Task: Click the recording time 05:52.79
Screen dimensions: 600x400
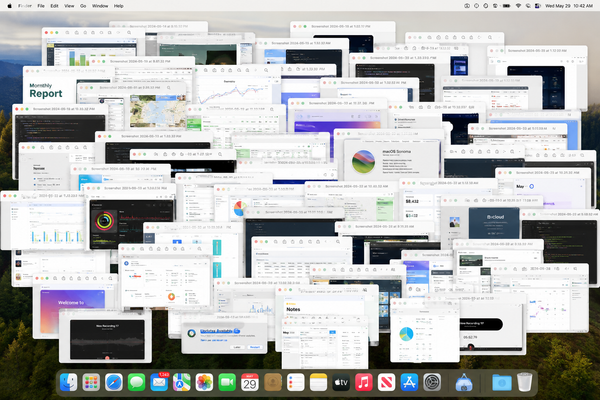Action: click(470, 337)
